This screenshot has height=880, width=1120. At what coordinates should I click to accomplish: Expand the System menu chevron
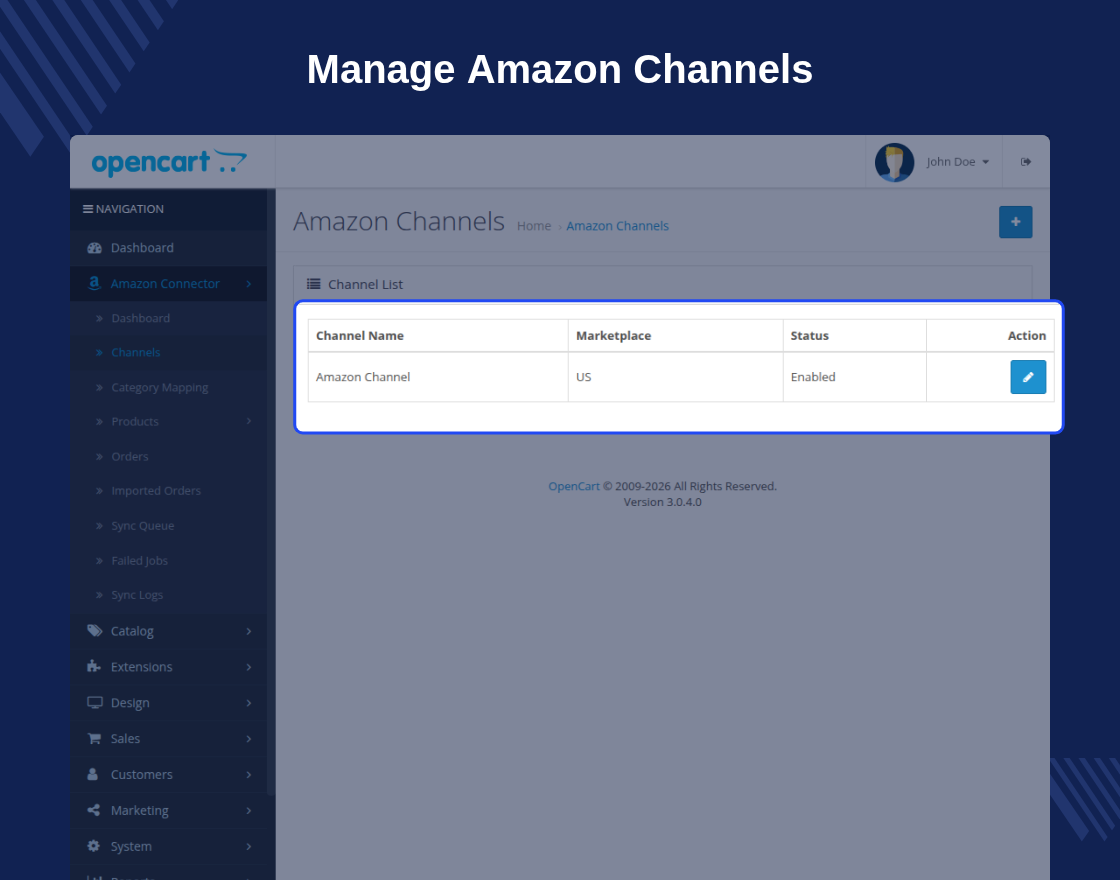(249, 846)
